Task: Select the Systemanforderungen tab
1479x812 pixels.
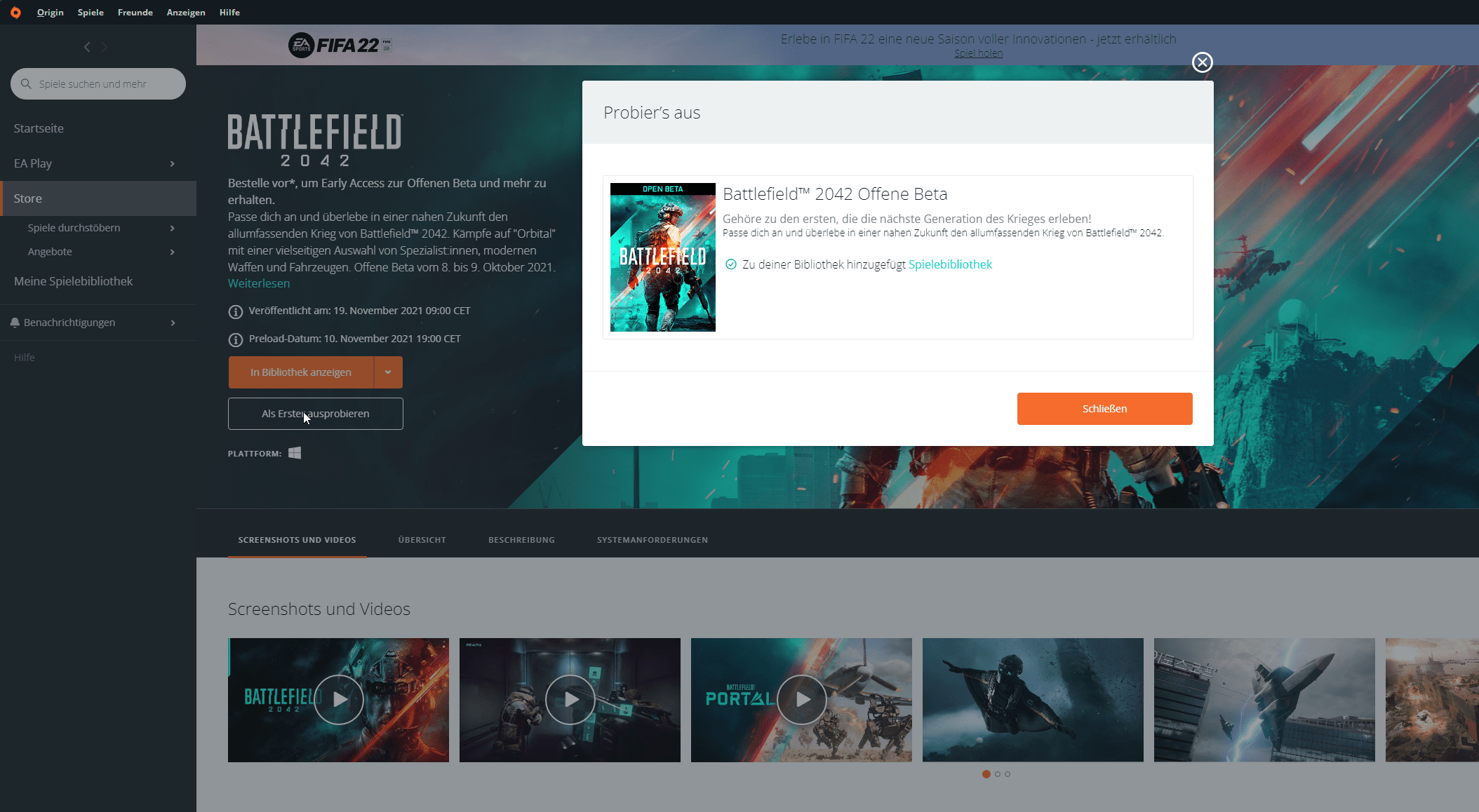Action: pyautogui.click(x=652, y=540)
